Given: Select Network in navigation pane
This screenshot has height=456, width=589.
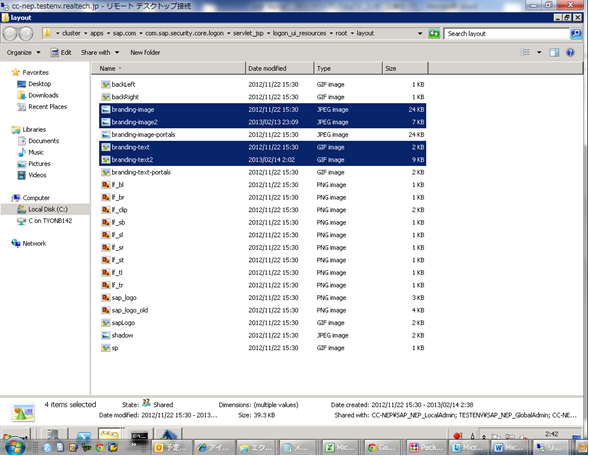Looking at the screenshot, I should [x=34, y=243].
